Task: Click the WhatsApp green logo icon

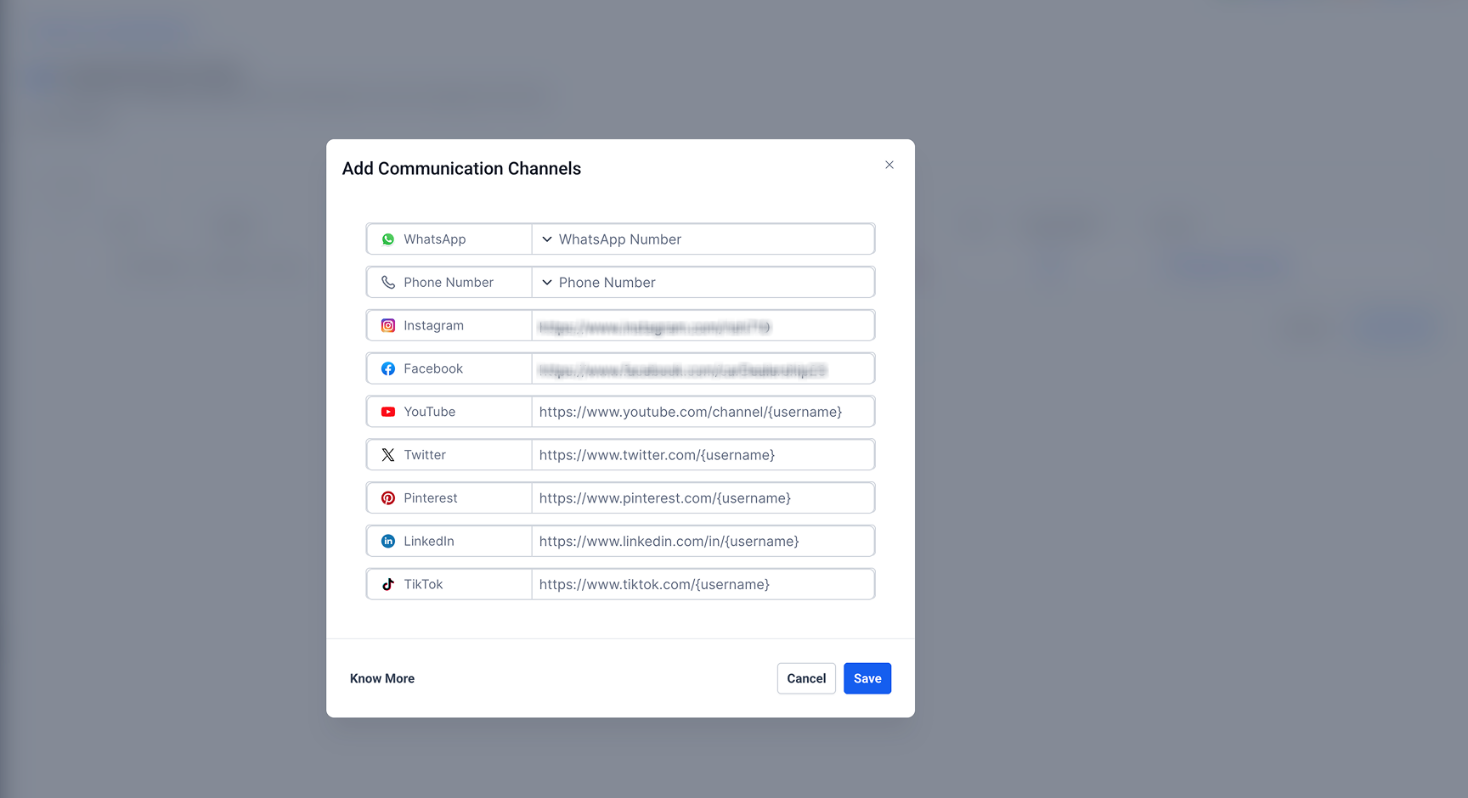Action: [x=388, y=239]
